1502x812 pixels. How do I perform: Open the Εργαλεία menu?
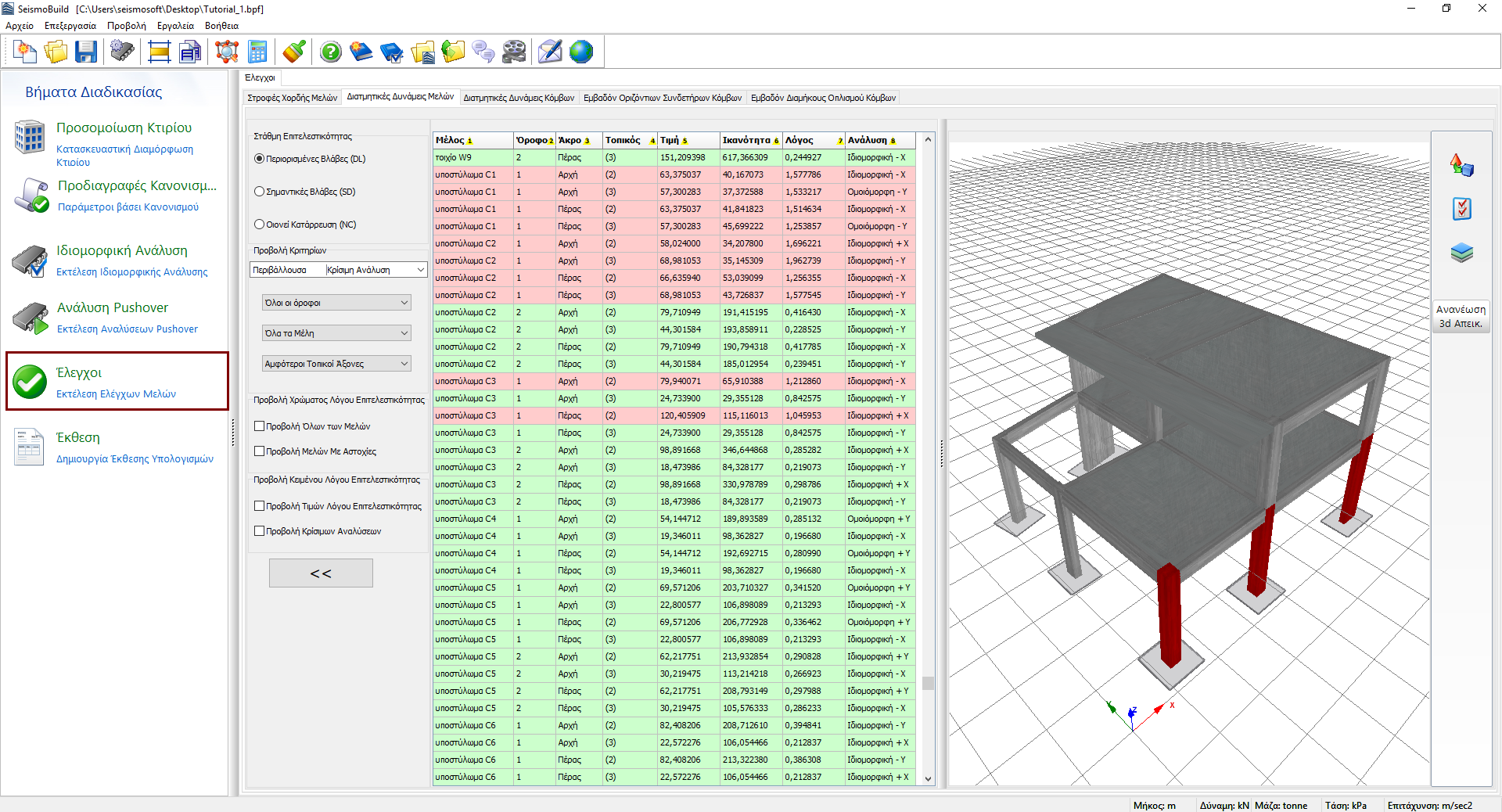pos(175,26)
